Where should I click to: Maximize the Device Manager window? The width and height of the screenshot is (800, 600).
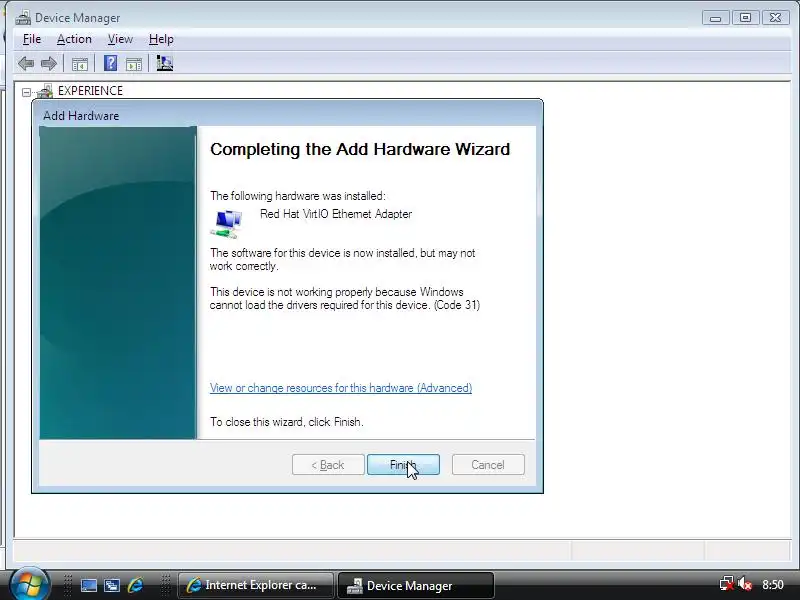pyautogui.click(x=745, y=18)
